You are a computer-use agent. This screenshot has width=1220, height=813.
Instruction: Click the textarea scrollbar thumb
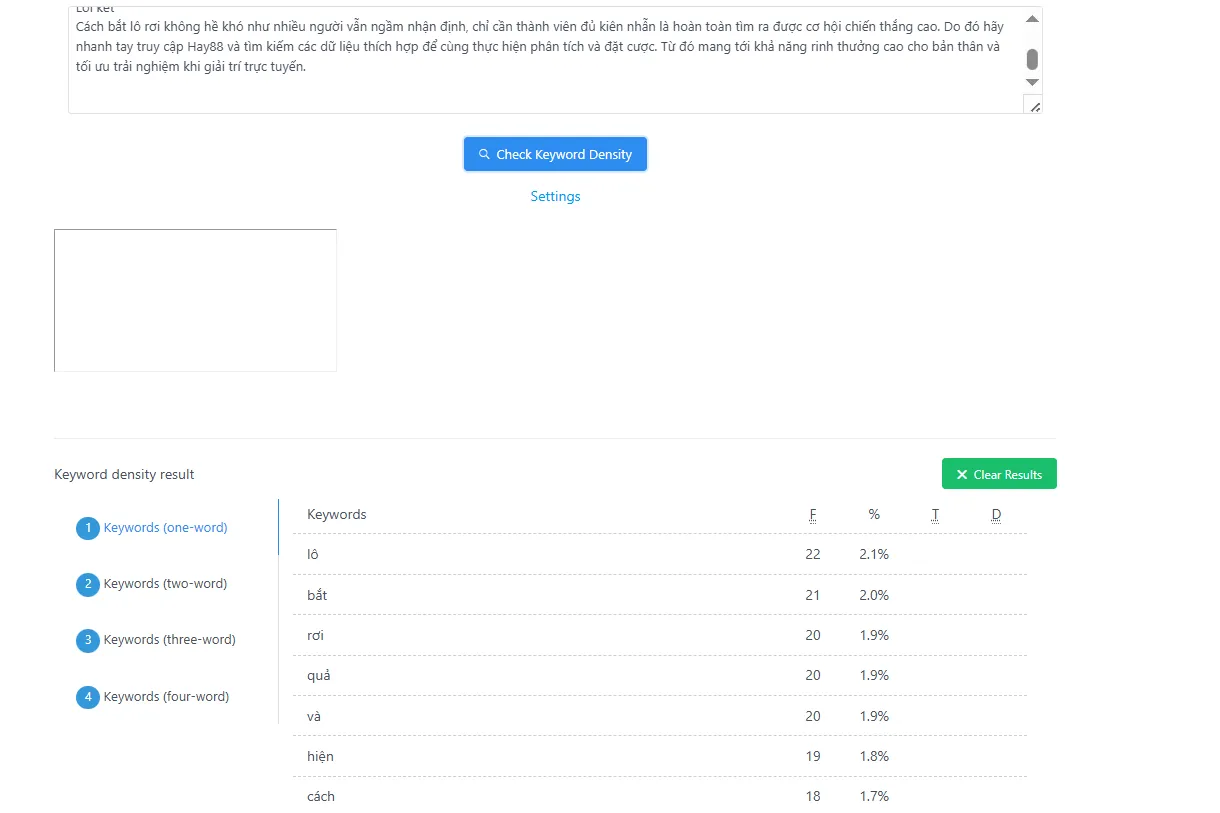(1033, 59)
